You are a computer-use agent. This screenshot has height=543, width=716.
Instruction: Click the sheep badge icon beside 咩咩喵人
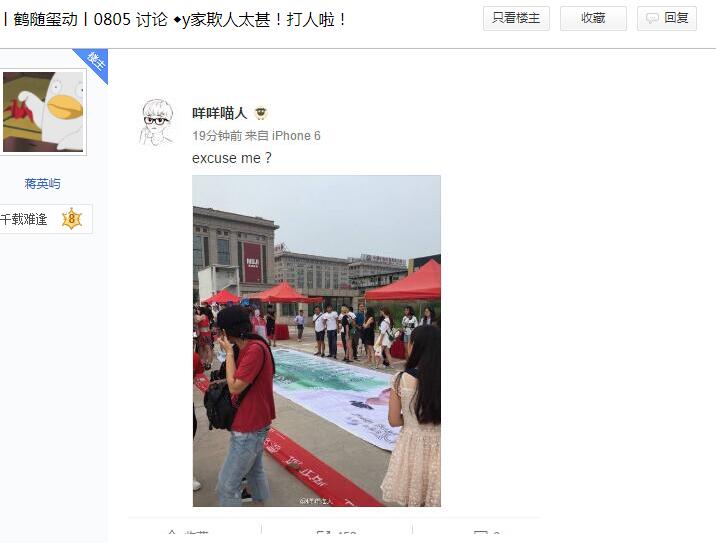click(x=261, y=113)
